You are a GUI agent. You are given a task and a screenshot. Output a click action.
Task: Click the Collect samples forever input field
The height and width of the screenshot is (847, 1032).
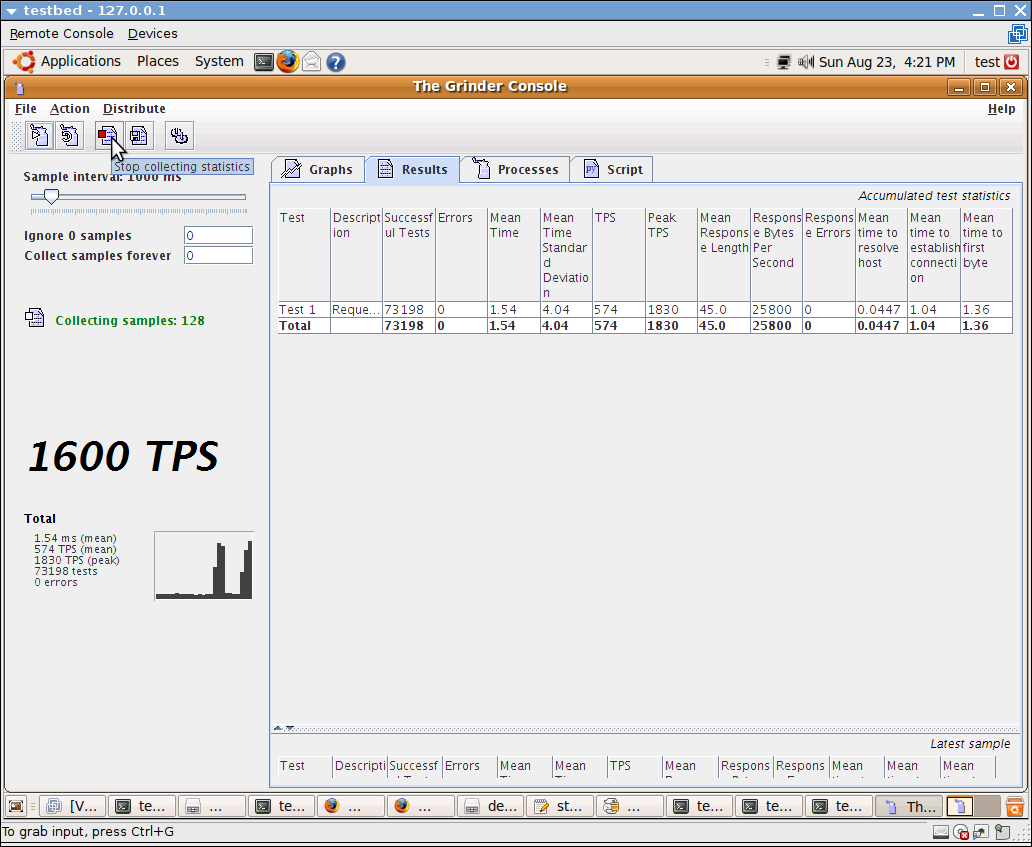218,255
